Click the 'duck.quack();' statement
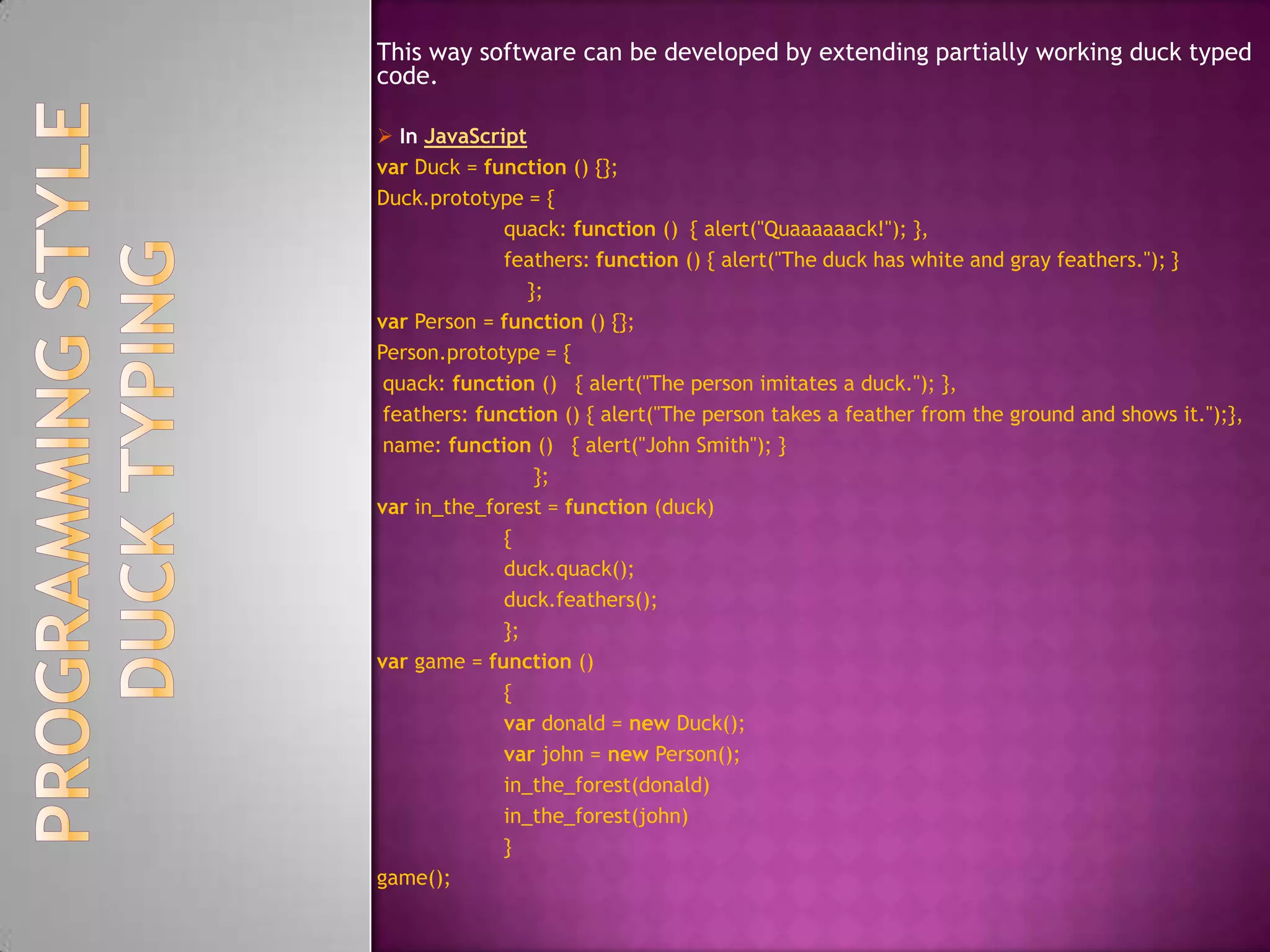1270x952 pixels. click(569, 569)
